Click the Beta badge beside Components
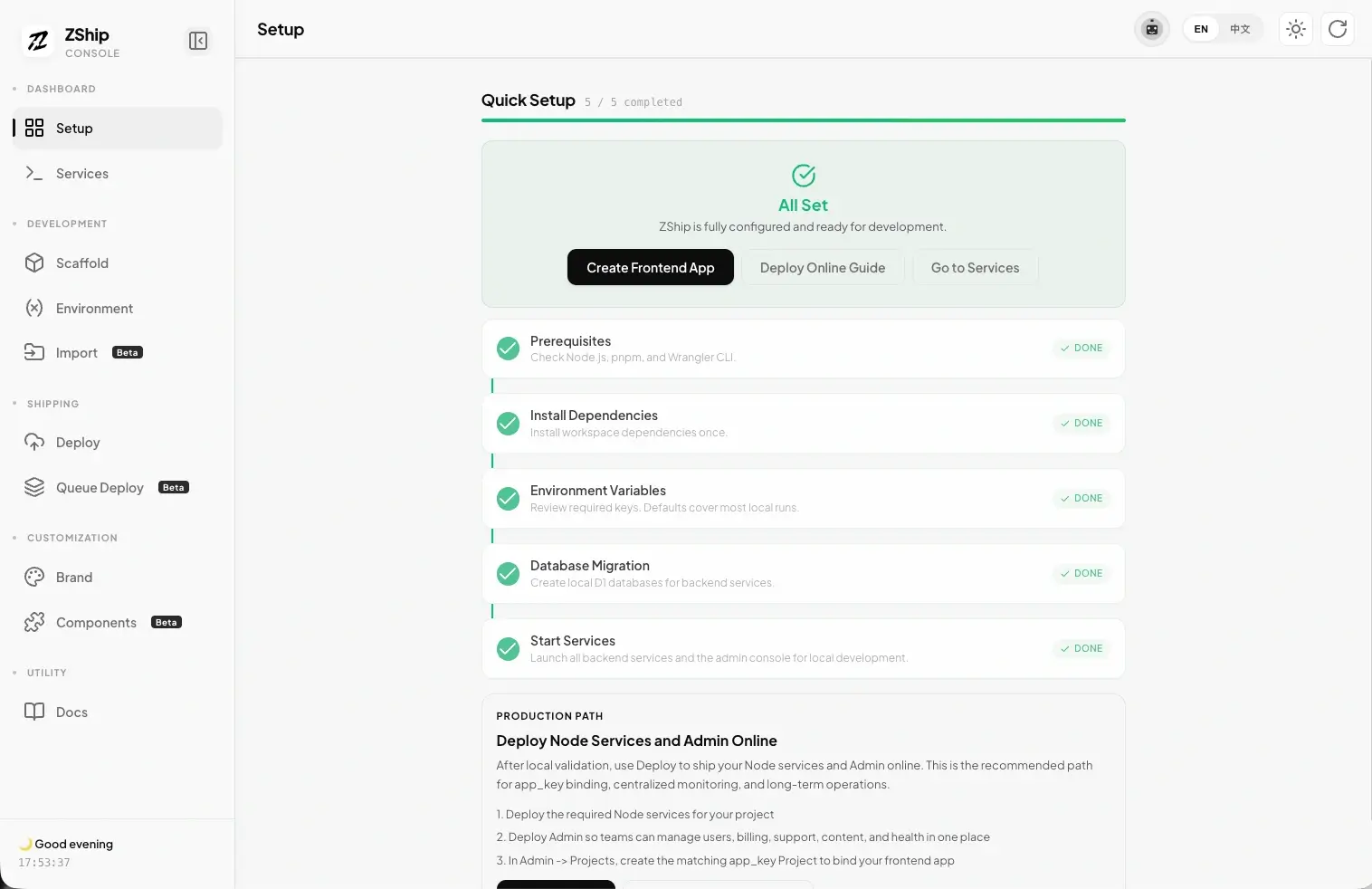This screenshot has height=889, width=1372. tap(167, 622)
